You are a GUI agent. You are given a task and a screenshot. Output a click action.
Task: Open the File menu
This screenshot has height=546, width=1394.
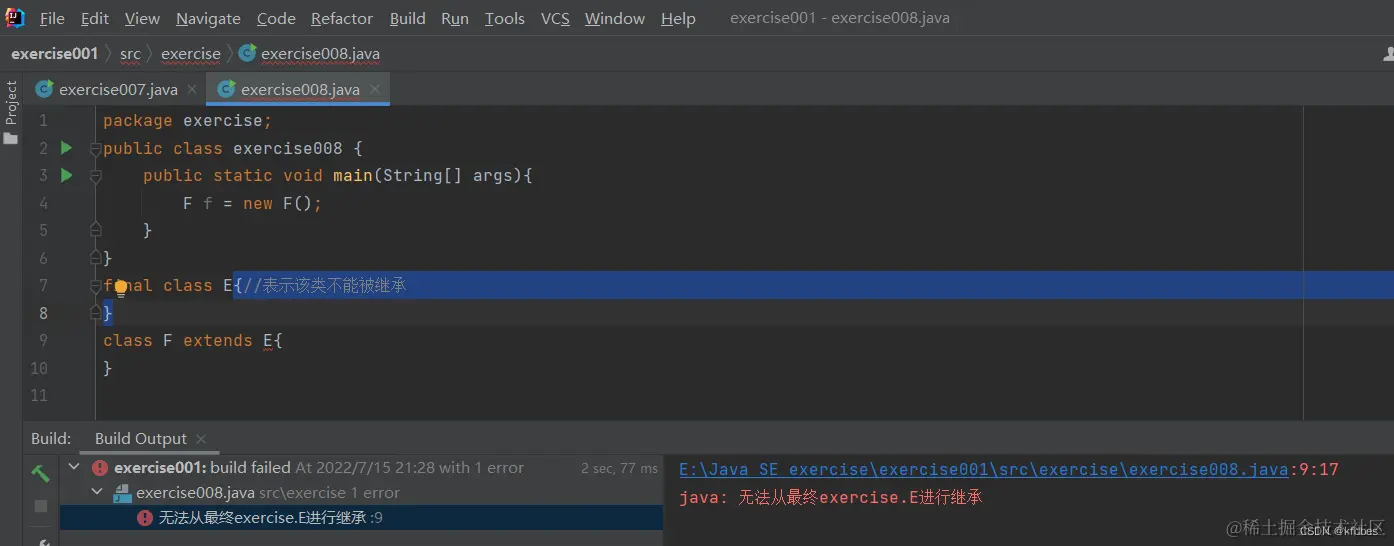coord(52,18)
